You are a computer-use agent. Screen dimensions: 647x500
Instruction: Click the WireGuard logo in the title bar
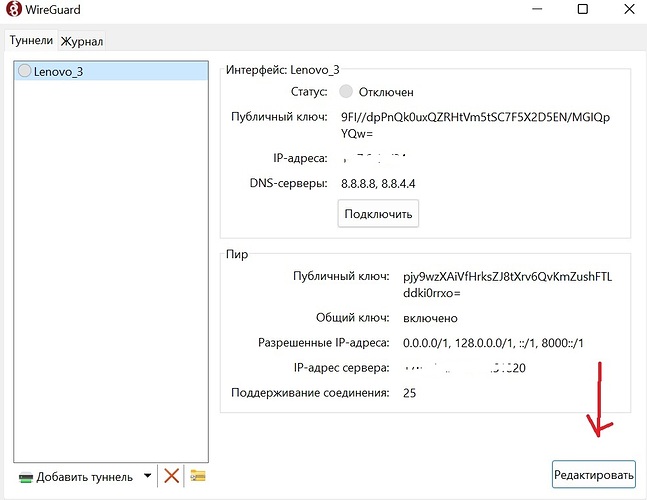14,9
